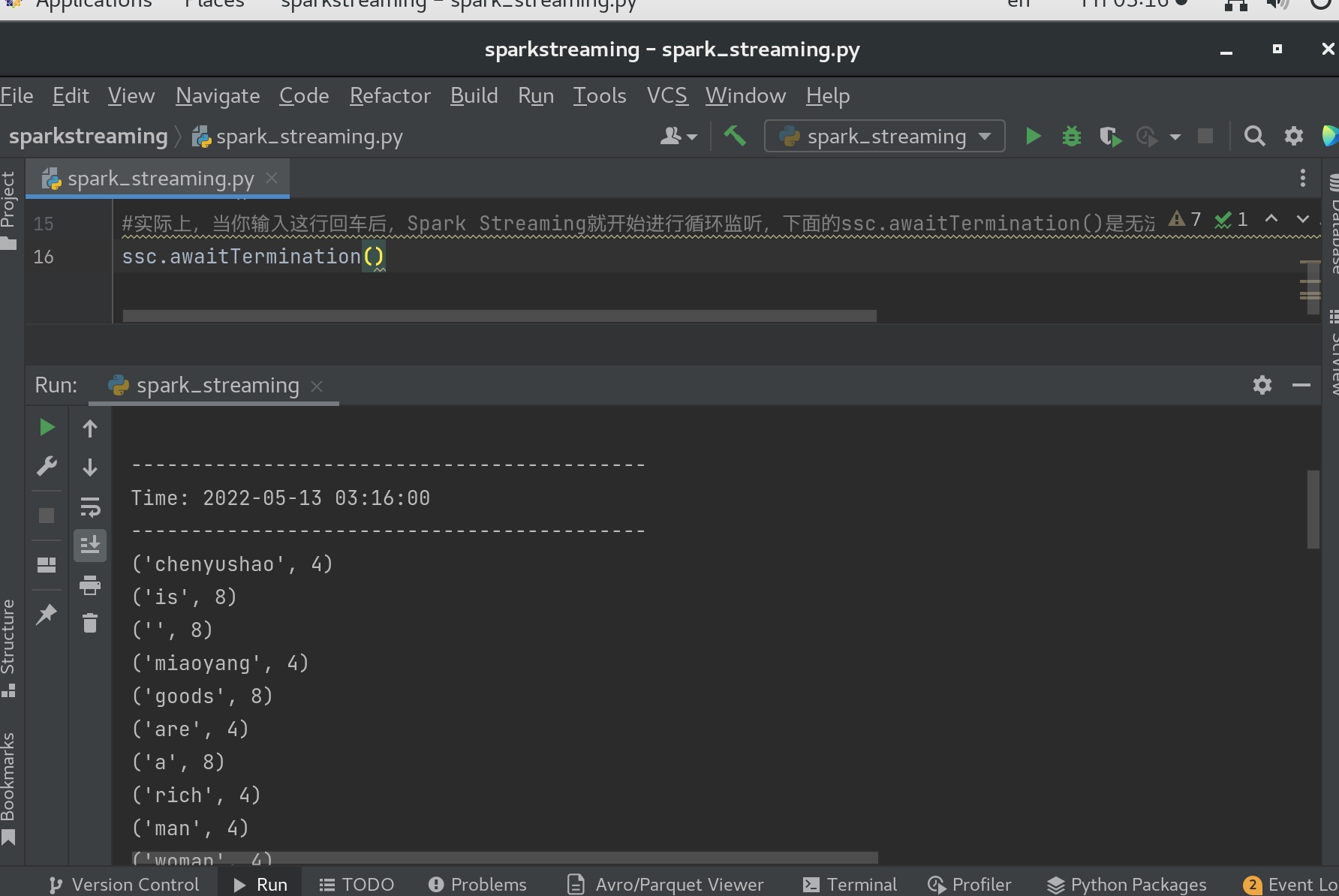Viewport: 1339px width, 896px height.
Task: Start debugging with the bug icon
Action: pyautogui.click(x=1072, y=137)
